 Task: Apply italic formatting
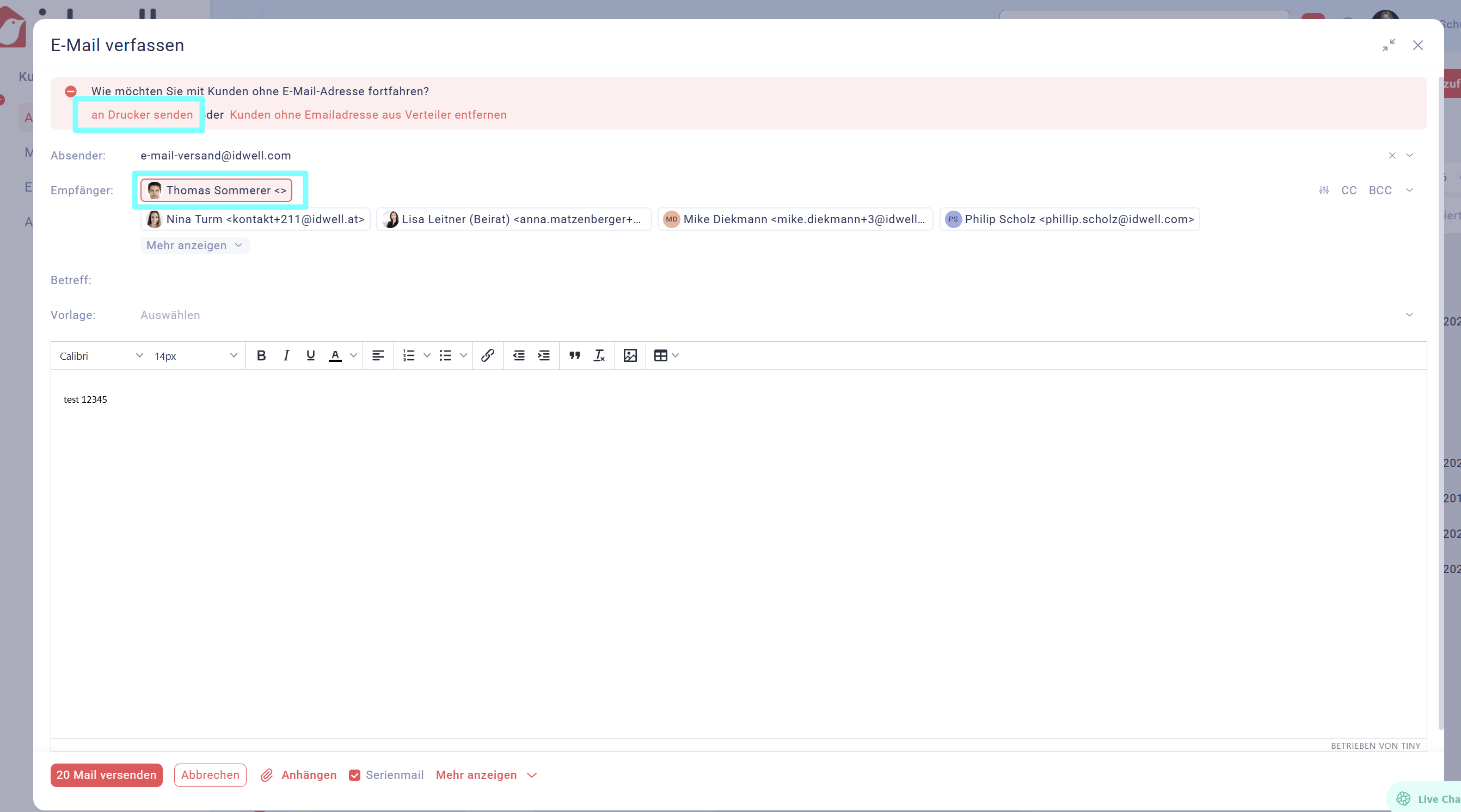[286, 355]
